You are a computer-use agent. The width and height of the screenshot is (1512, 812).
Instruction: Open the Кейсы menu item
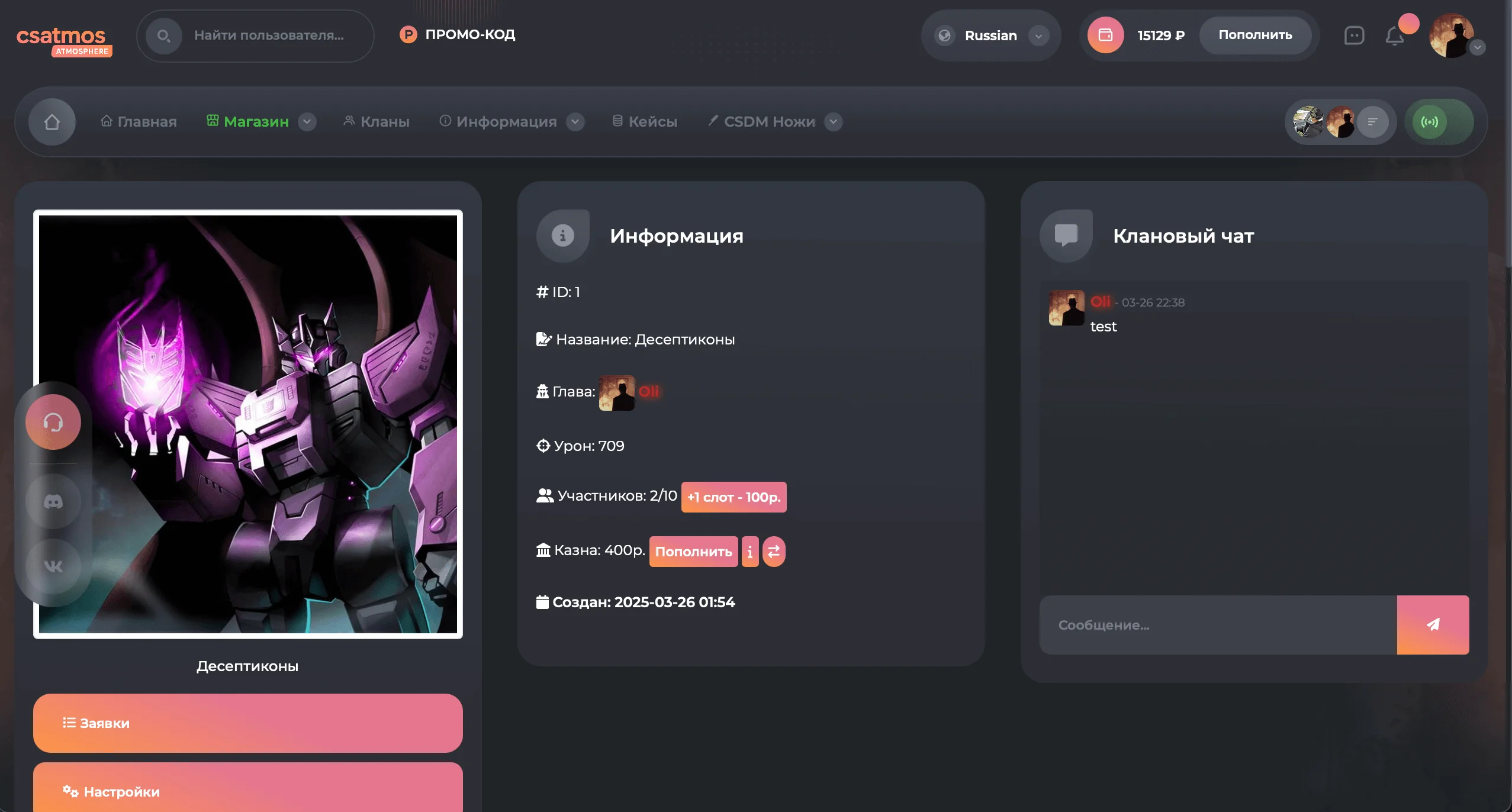coord(645,122)
